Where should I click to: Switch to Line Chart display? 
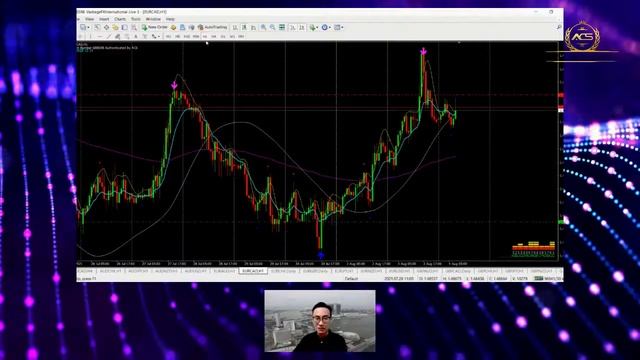pos(253,27)
